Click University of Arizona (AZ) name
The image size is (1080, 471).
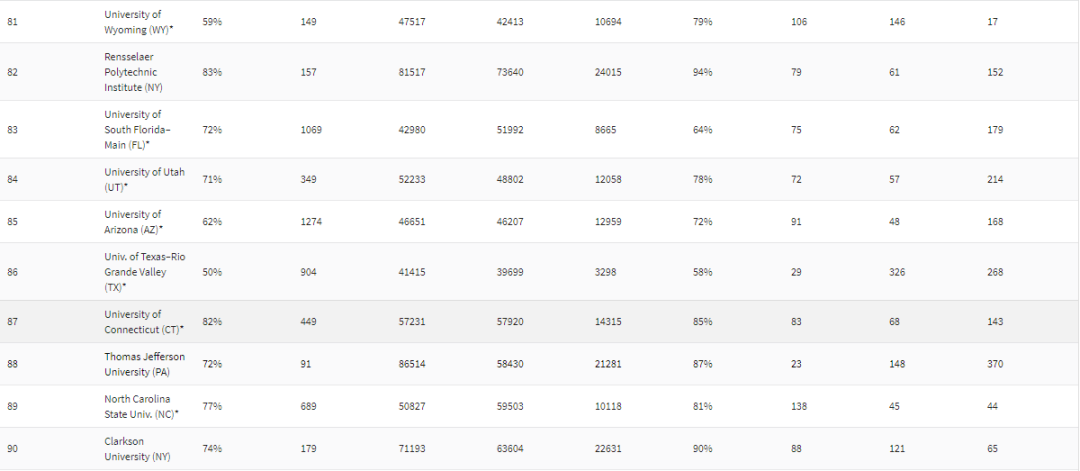click(134, 221)
